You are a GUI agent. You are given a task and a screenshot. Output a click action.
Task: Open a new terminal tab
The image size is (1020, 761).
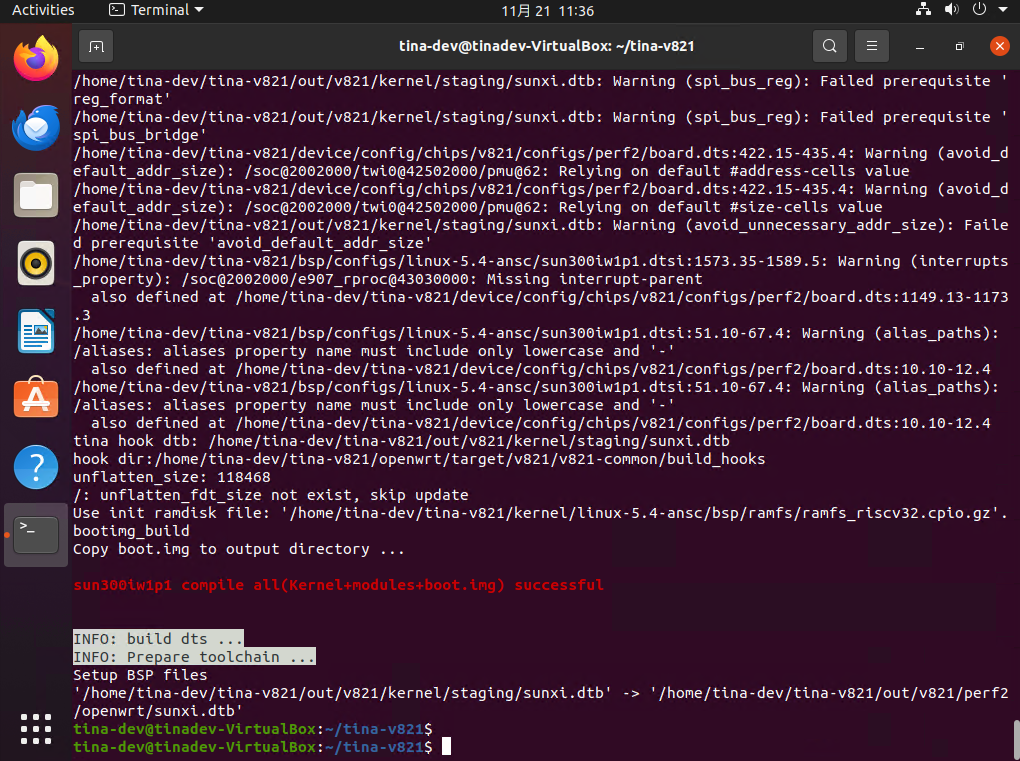click(x=96, y=46)
